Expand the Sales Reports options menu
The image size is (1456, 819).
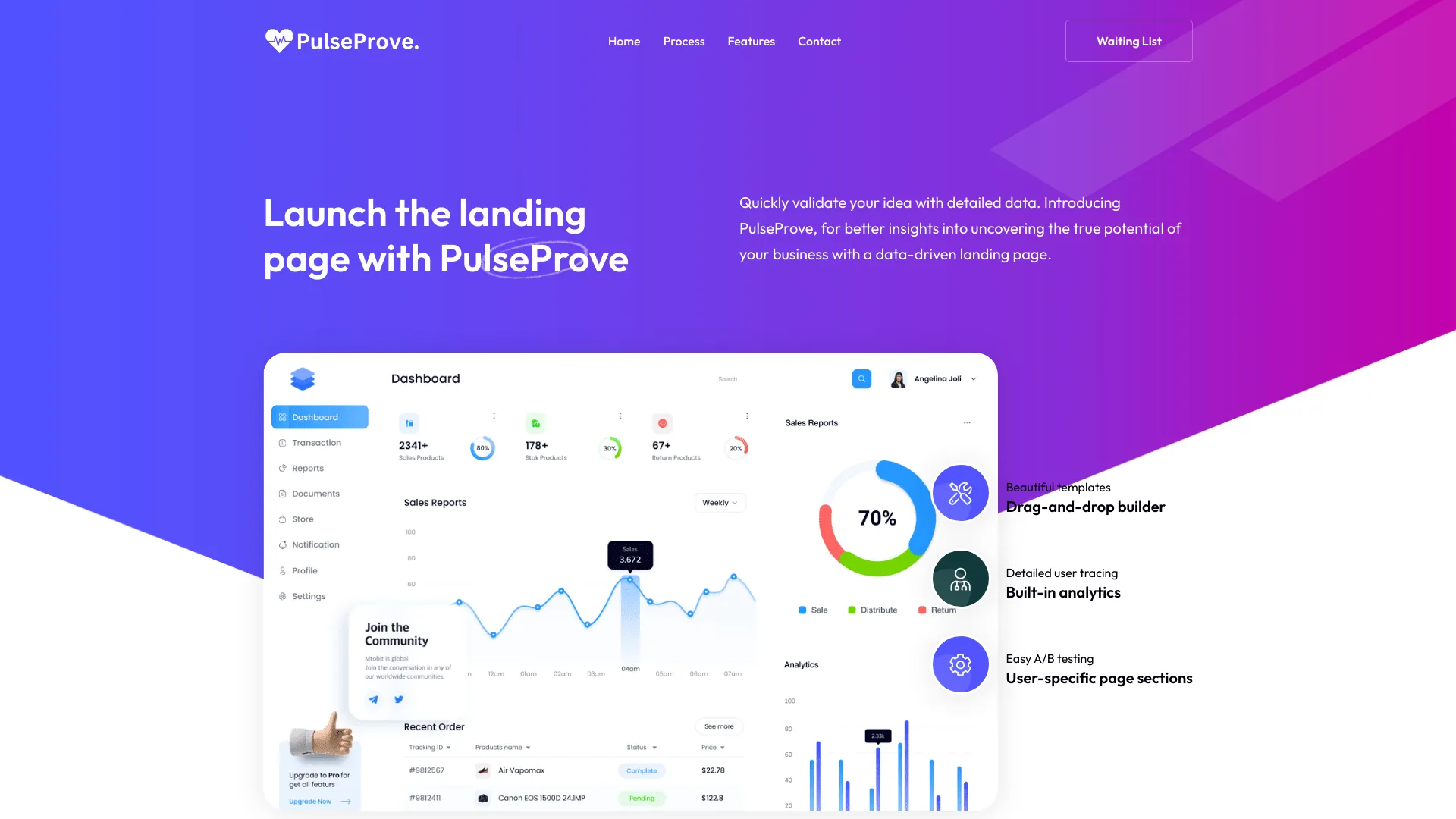coord(966,423)
